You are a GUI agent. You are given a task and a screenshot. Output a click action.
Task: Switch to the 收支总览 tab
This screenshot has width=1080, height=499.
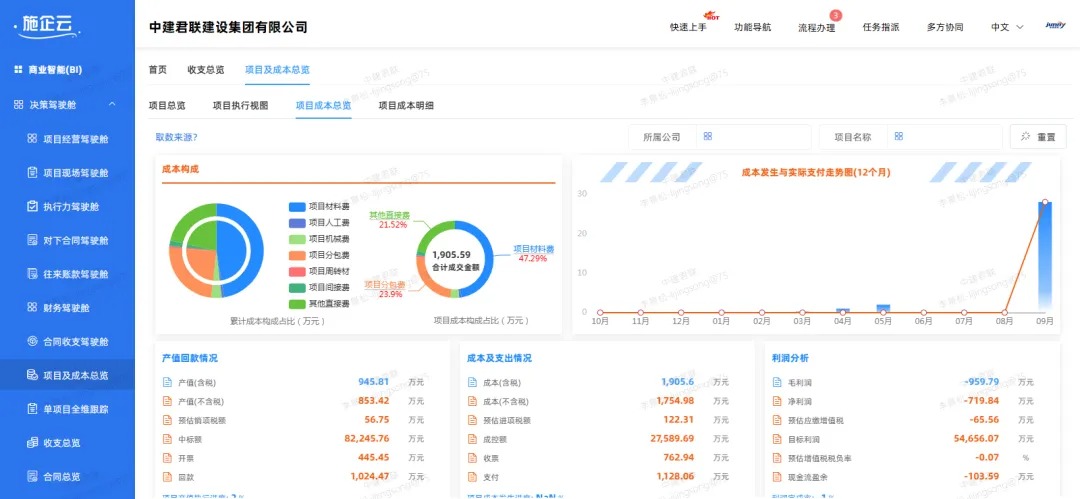[x=206, y=70]
